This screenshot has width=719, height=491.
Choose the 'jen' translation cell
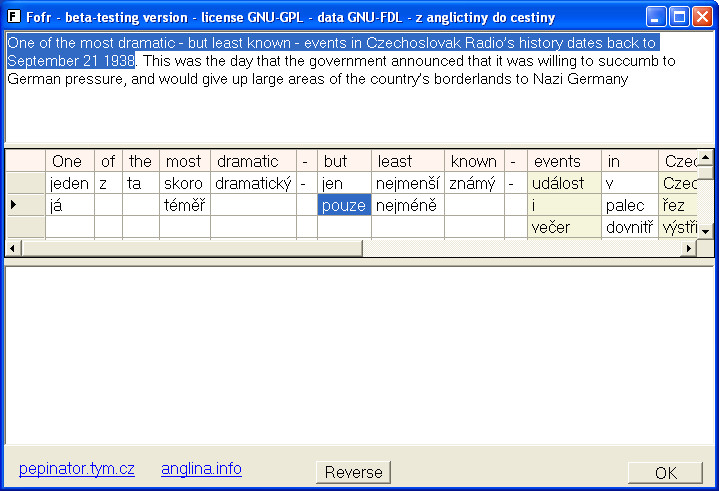tap(344, 183)
